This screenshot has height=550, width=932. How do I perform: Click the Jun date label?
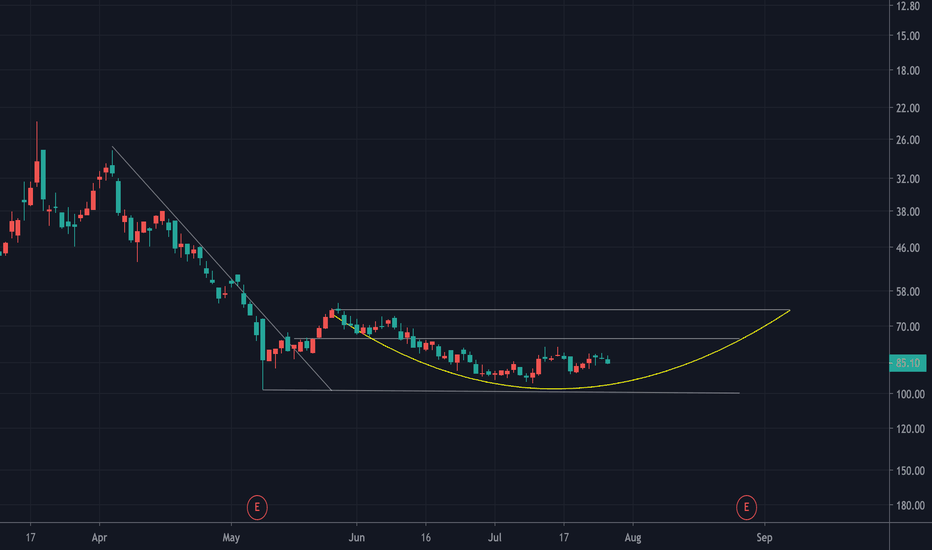point(357,538)
